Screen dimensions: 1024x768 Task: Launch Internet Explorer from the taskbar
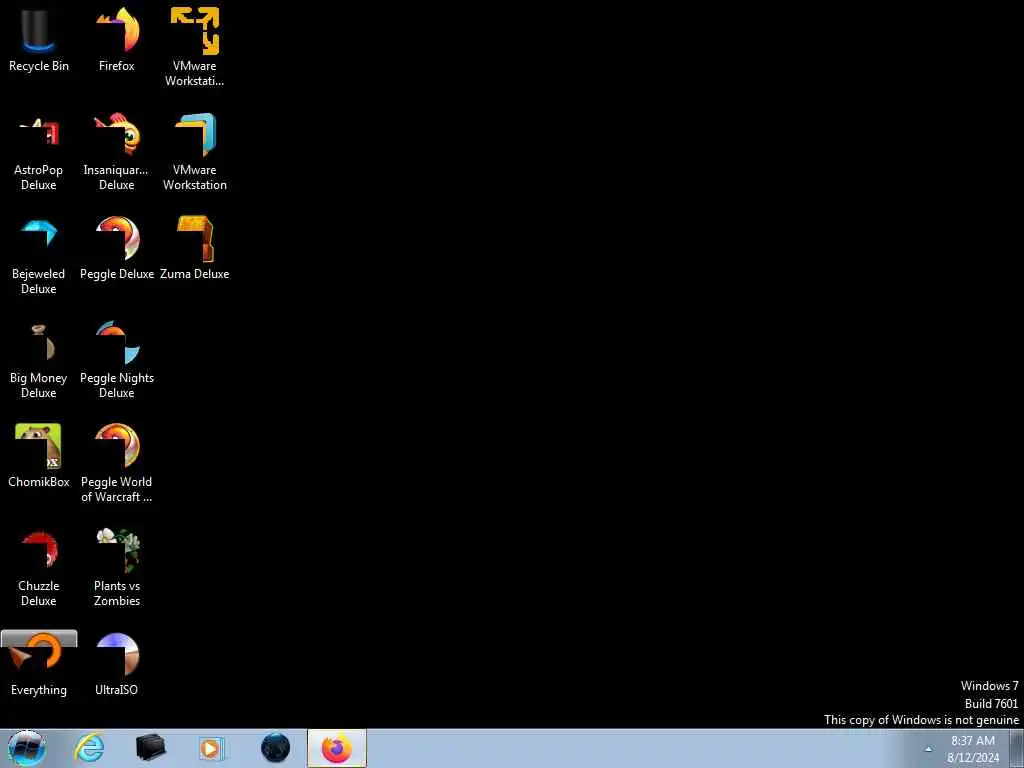point(89,748)
